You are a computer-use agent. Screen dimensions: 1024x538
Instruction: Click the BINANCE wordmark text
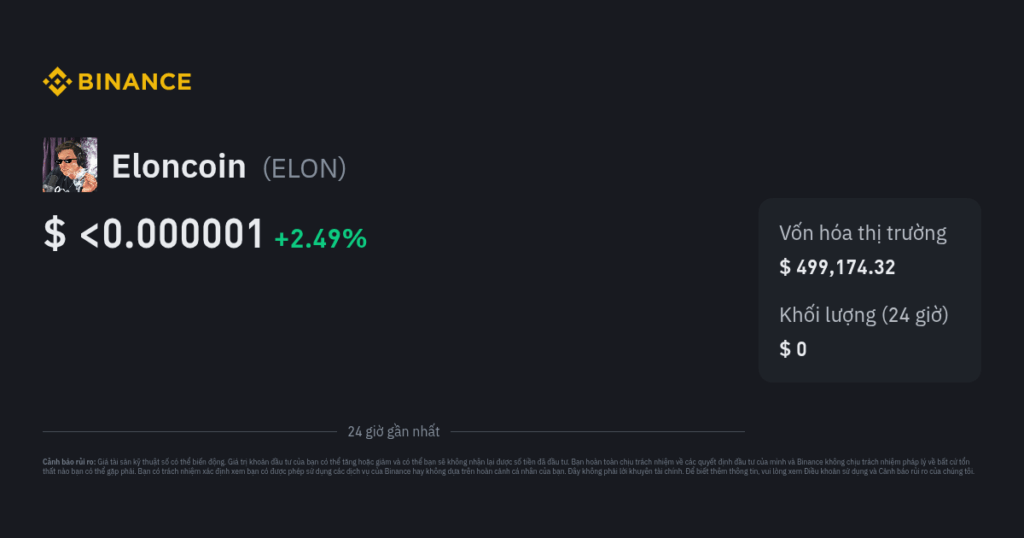pos(134,82)
